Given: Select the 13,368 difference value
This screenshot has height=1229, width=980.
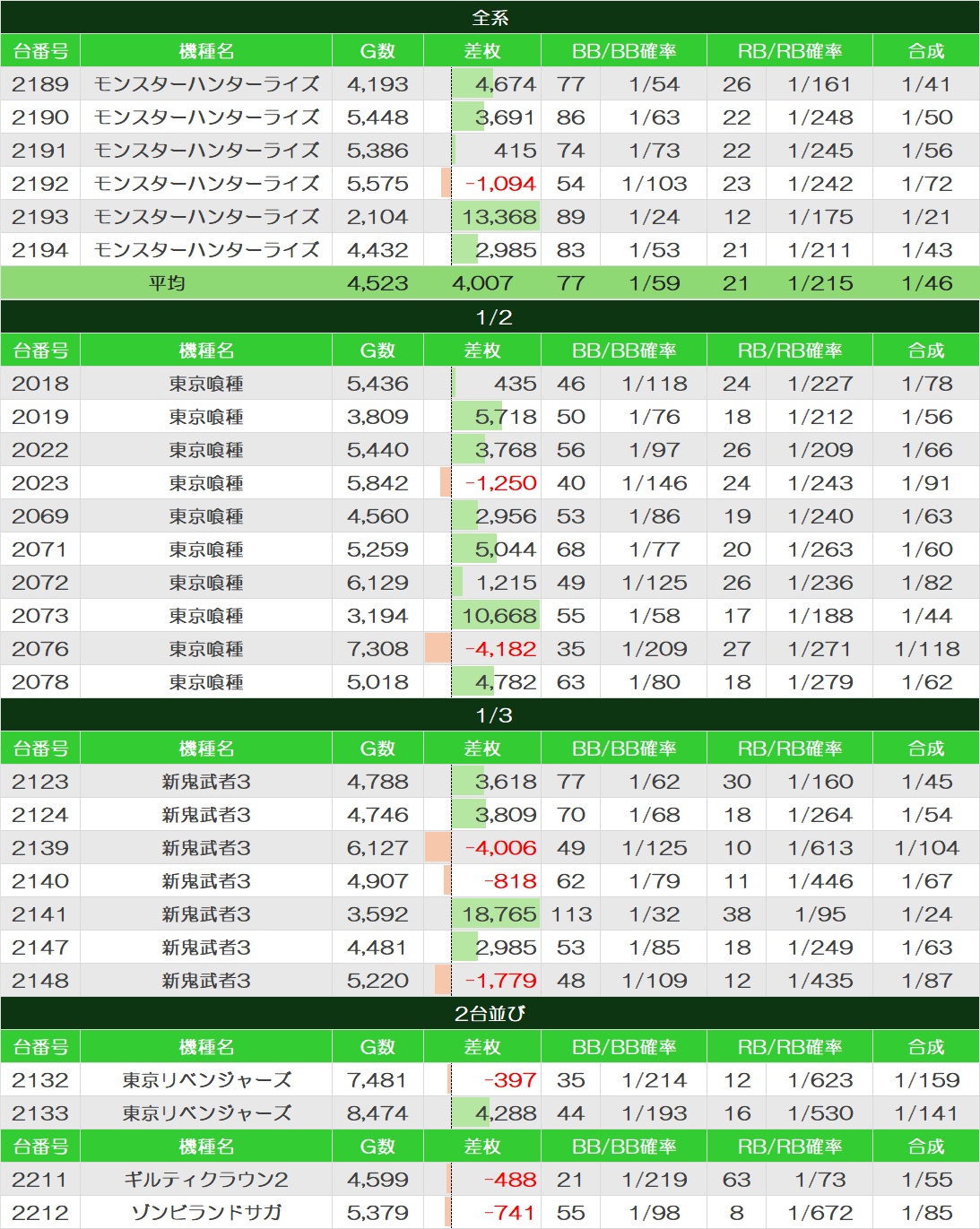Looking at the screenshot, I should [499, 217].
